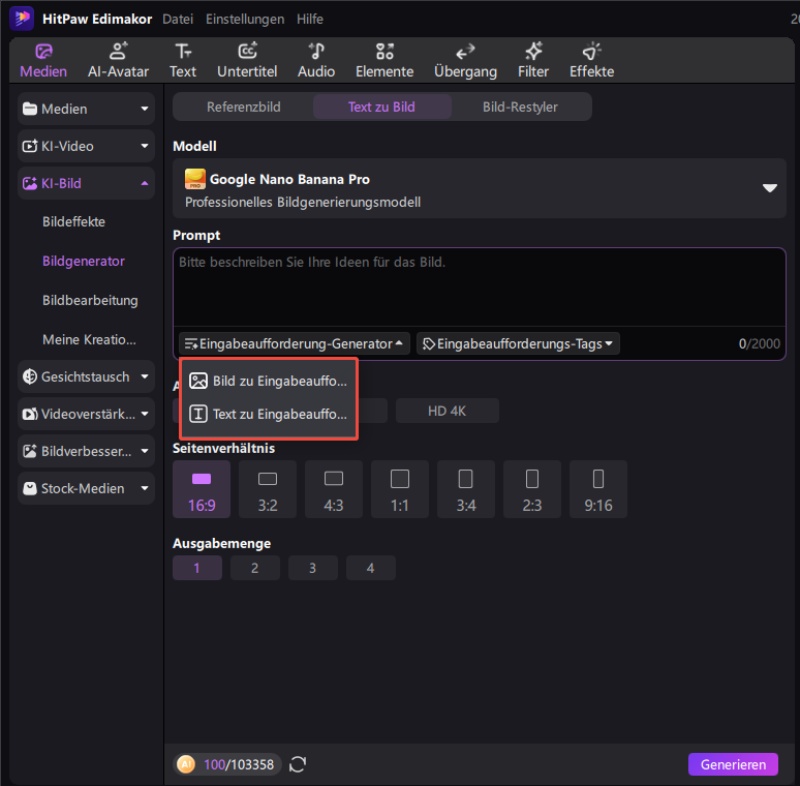
Task: Click the Gesichtstausch face swap icon
Action: (30, 376)
